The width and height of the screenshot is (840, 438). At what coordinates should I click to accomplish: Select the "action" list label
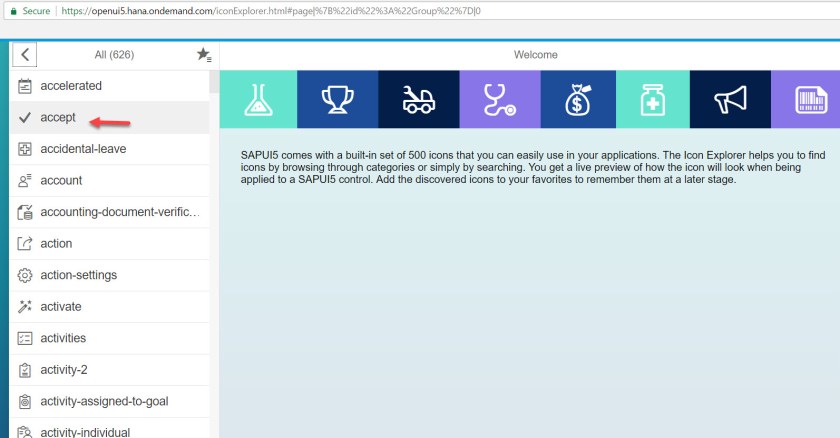coord(56,244)
